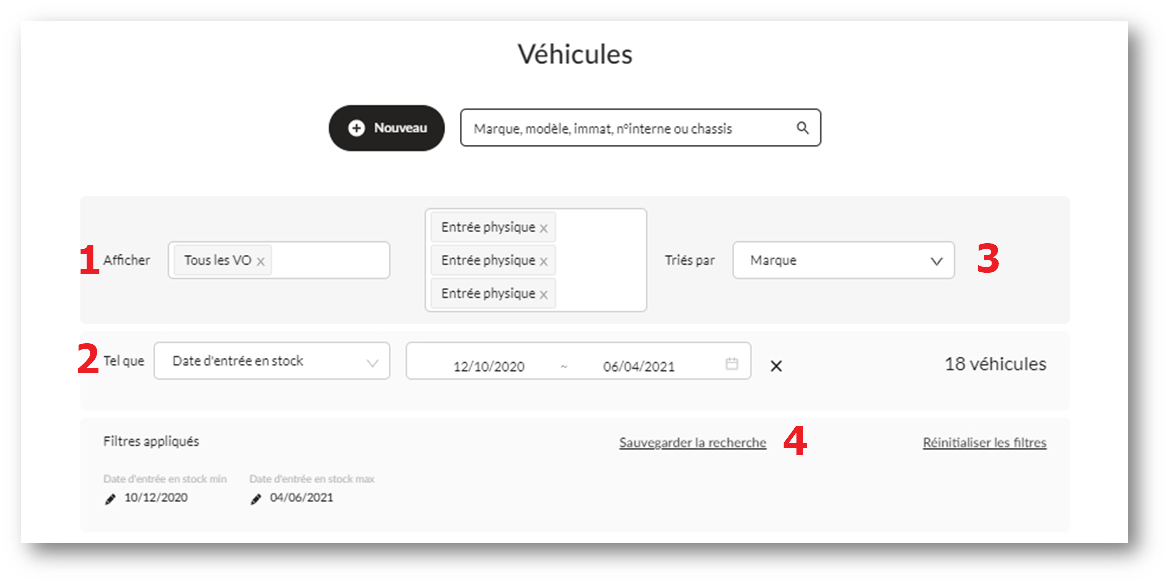
Task: Remove the first 'Entrée physique' tag
Action: 543,228
